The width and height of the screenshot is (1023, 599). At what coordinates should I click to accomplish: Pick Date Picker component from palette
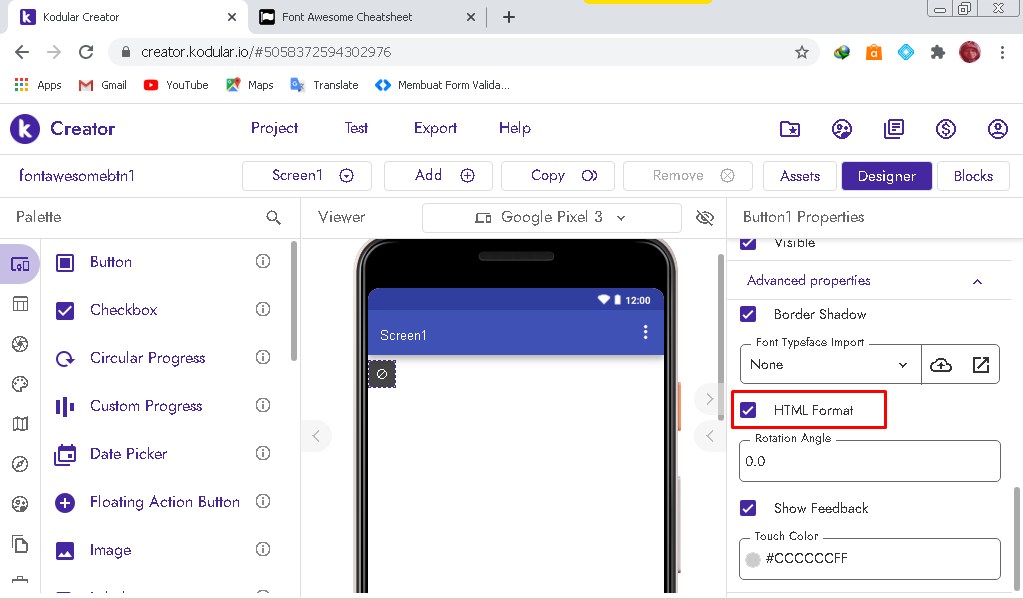click(129, 454)
